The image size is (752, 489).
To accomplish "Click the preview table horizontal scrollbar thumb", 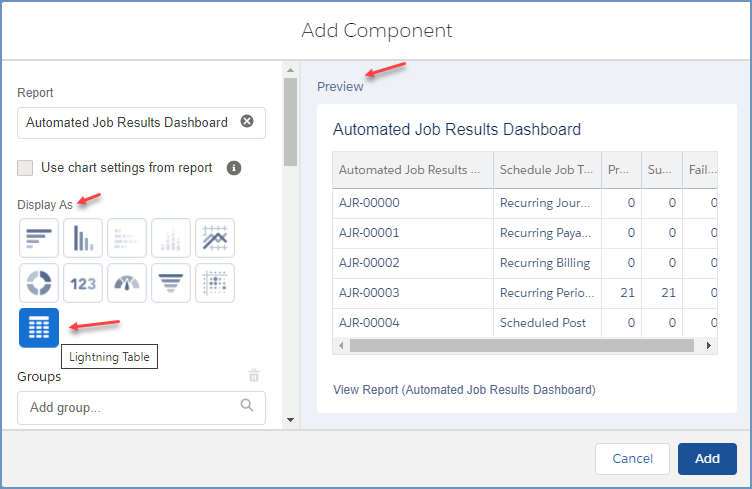I will tap(522, 345).
